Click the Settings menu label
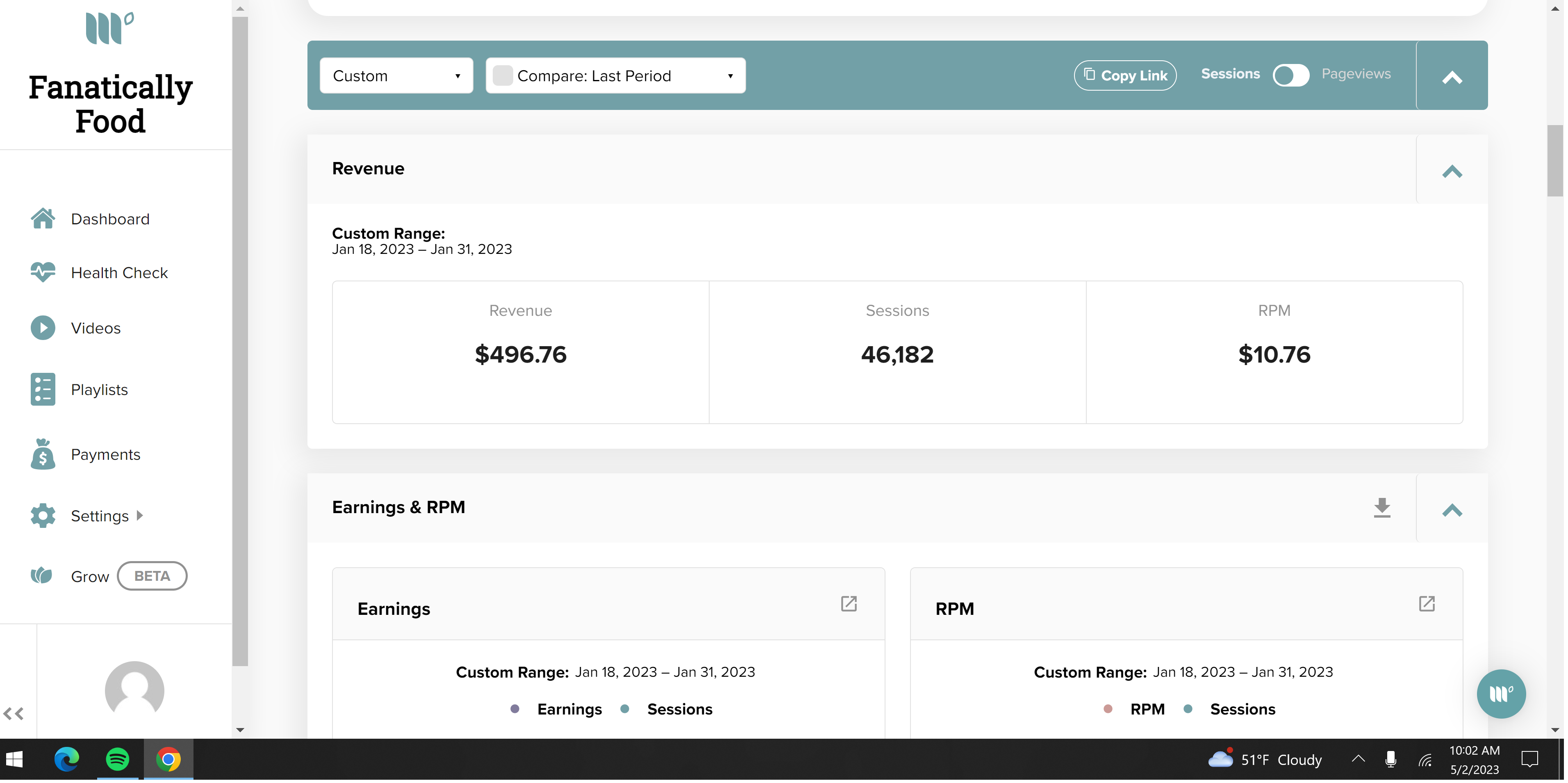 point(100,516)
